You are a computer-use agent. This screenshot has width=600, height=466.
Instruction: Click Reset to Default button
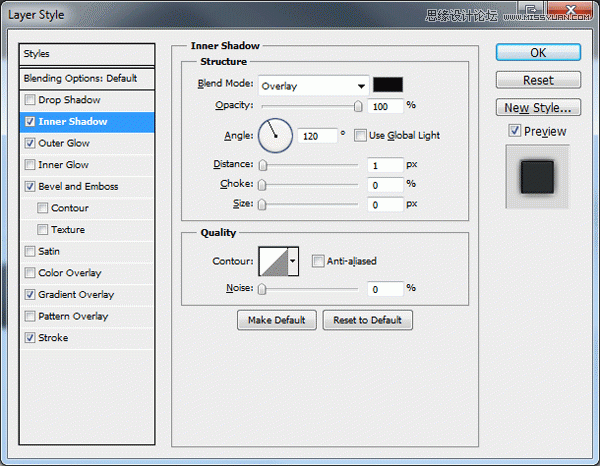pyautogui.click(x=367, y=320)
